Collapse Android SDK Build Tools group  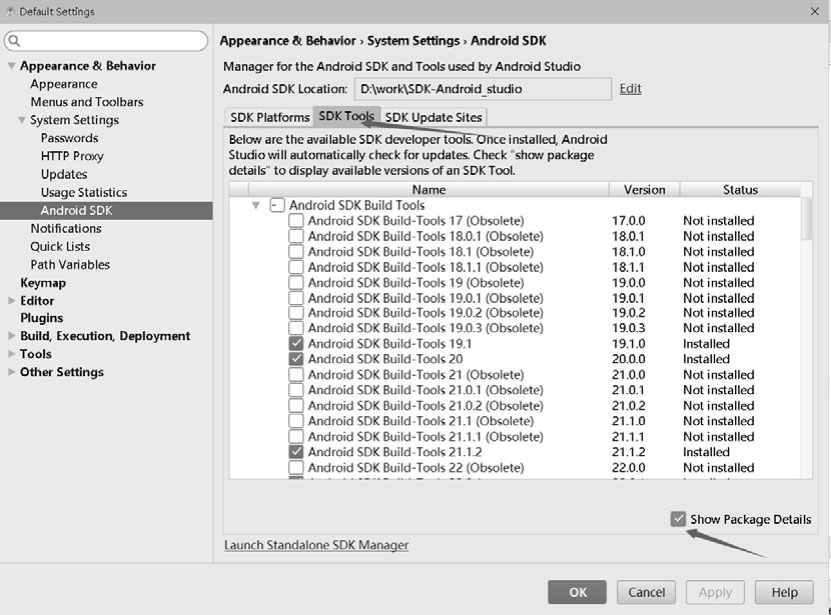[x=256, y=205]
